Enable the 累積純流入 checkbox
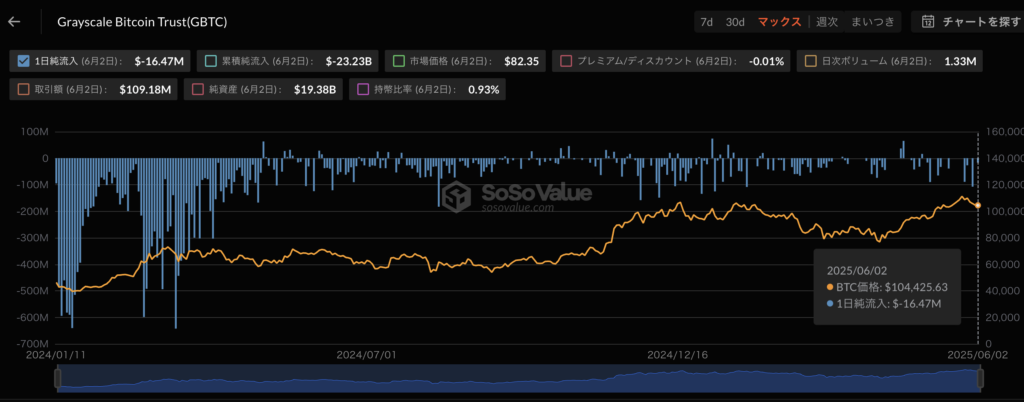Viewport: 1024px width, 402px height. pyautogui.click(x=211, y=62)
